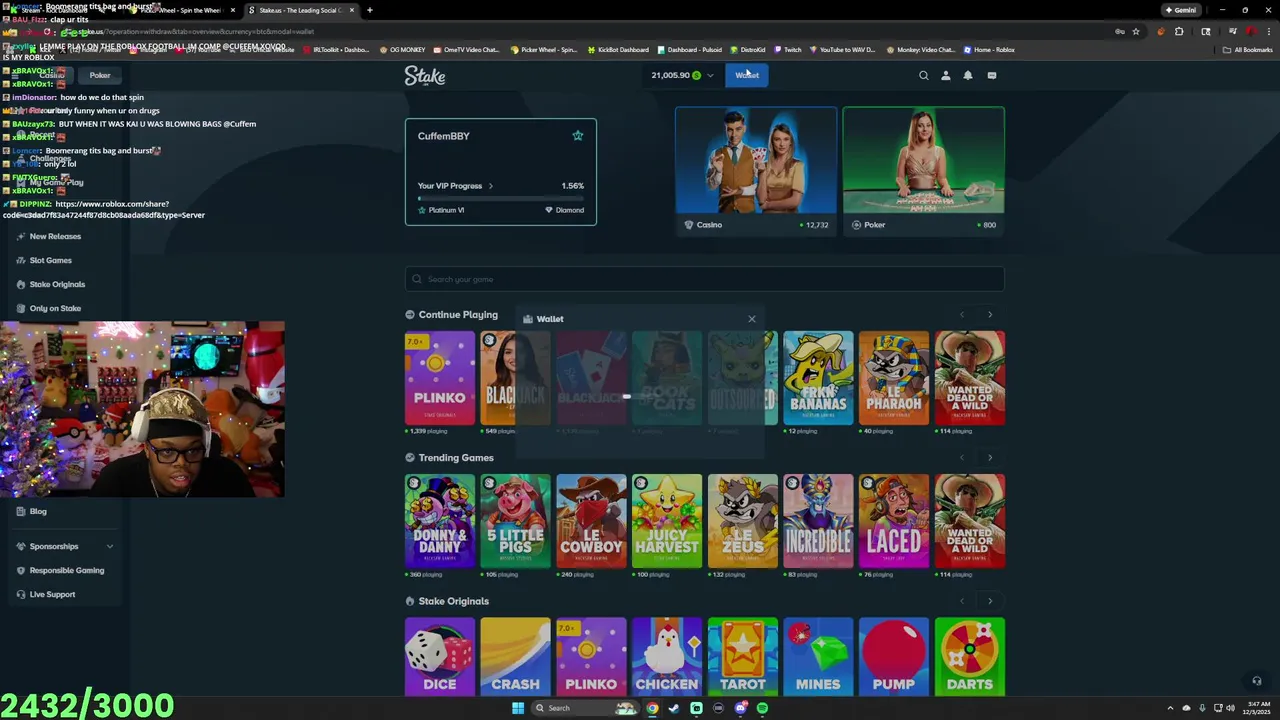The width and height of the screenshot is (1280, 720).
Task: Open the Twitch bookmark
Action: 787,49
